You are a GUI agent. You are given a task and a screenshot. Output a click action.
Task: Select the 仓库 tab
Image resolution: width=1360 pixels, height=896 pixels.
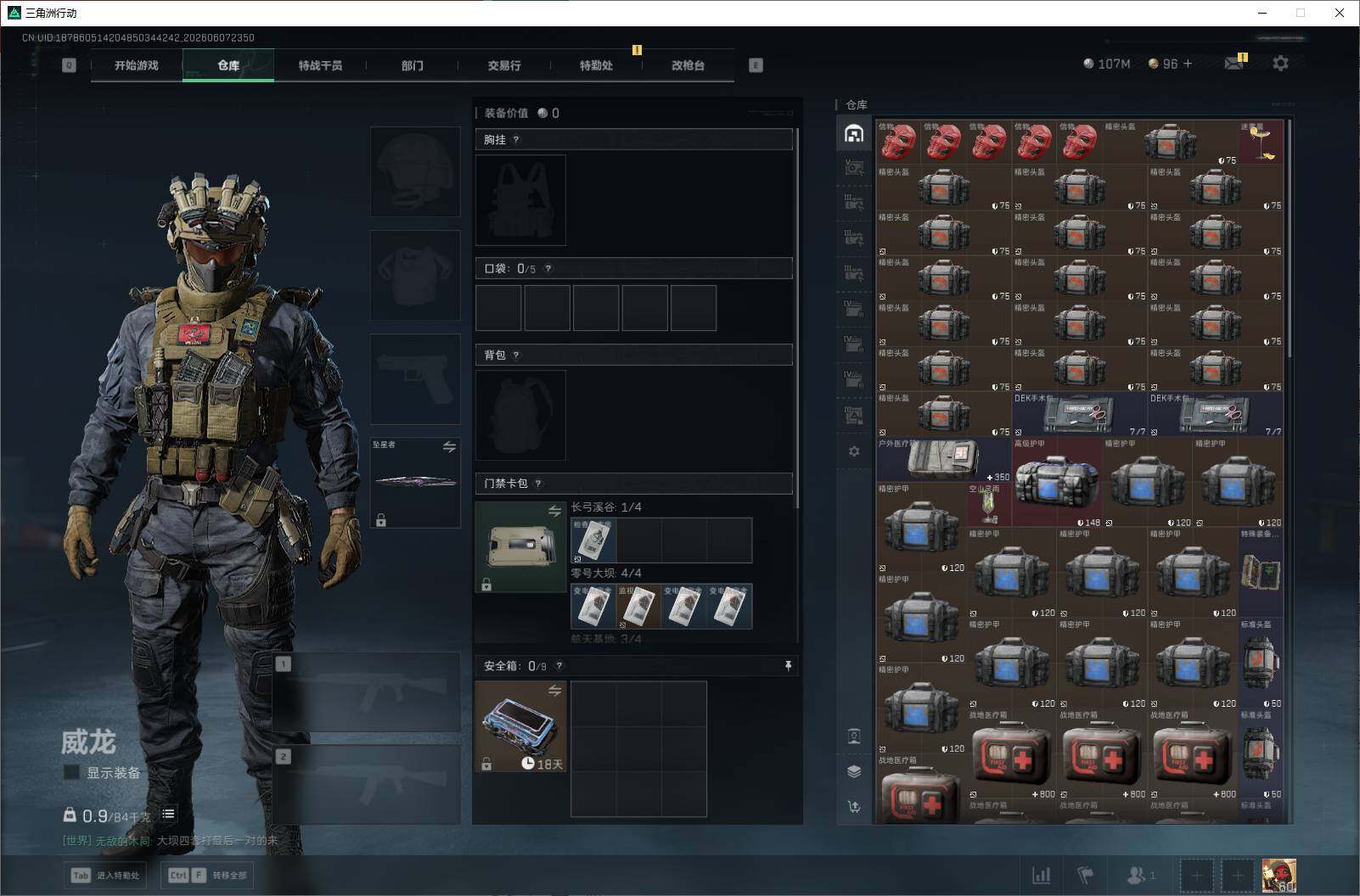coord(228,65)
